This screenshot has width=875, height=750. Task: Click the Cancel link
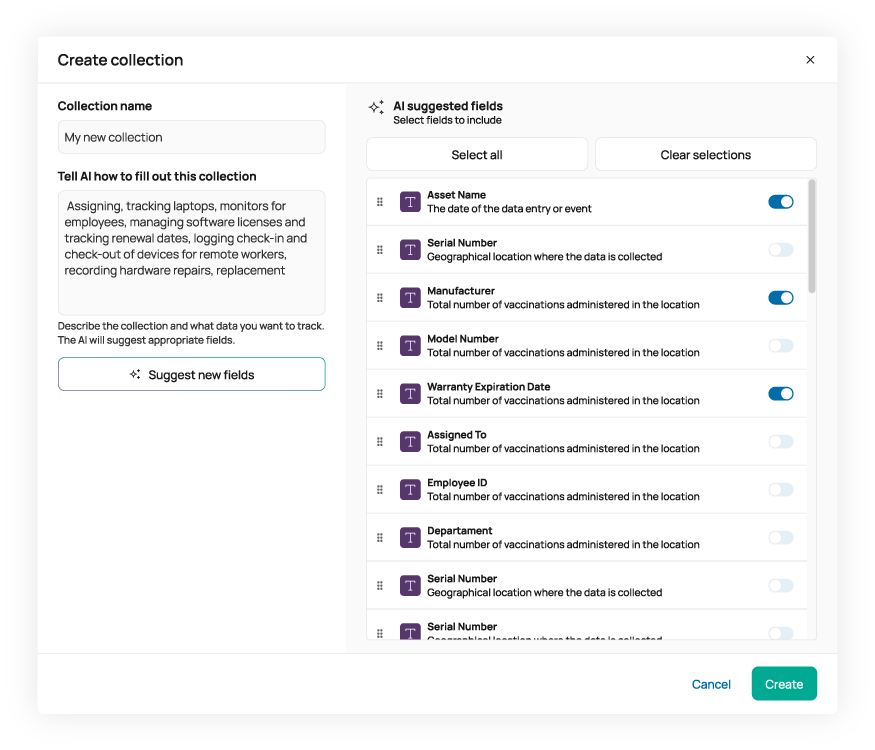711,685
